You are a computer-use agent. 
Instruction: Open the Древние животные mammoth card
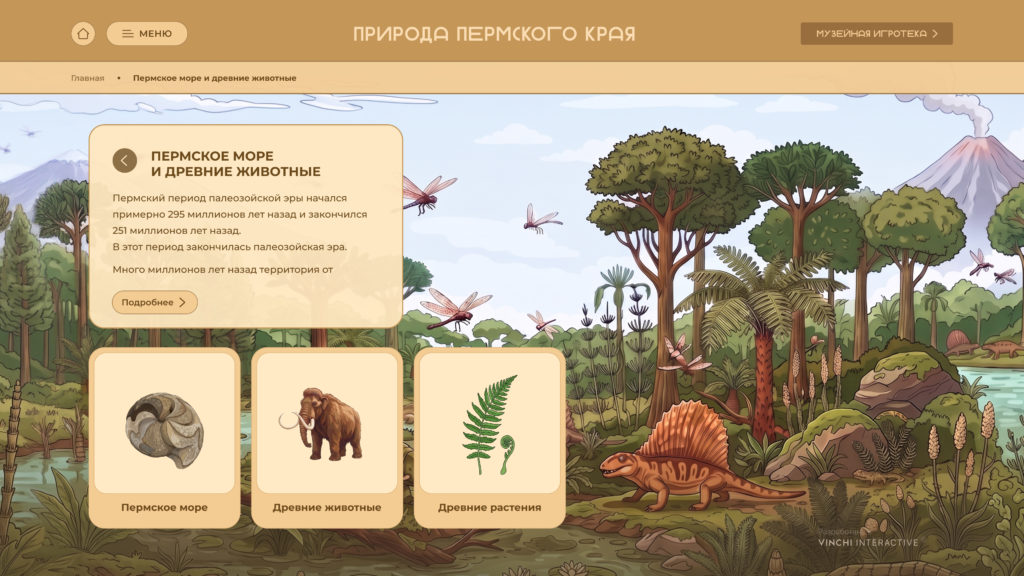click(327, 438)
